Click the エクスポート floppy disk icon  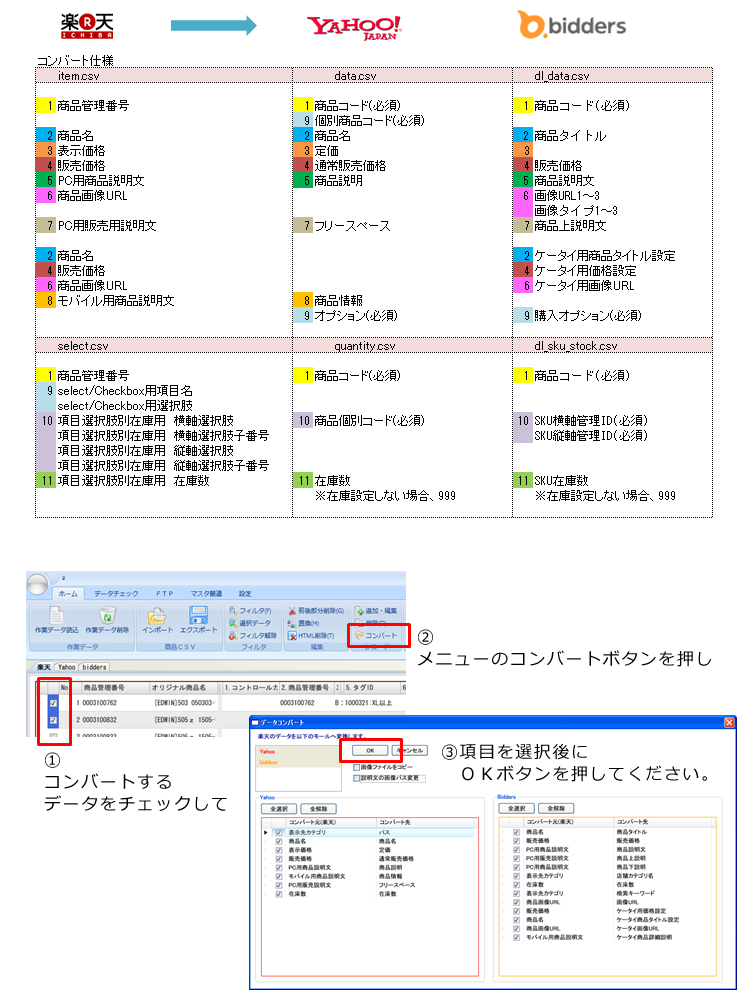click(198, 615)
